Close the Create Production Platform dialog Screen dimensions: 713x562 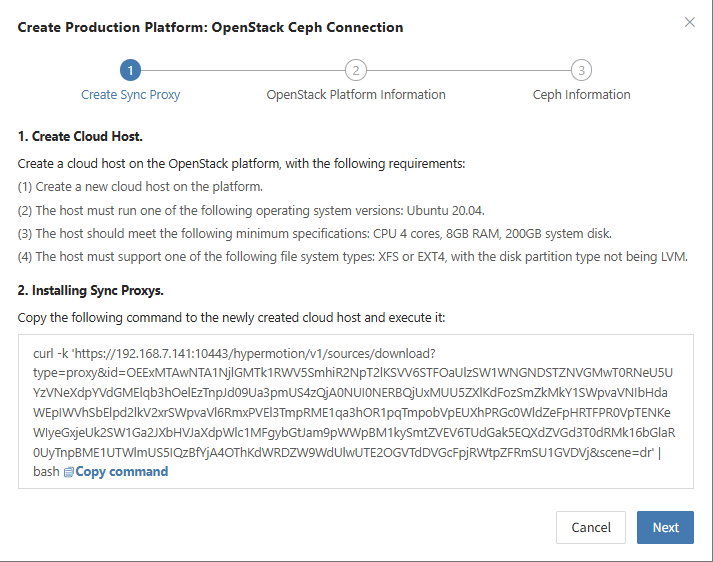689,22
